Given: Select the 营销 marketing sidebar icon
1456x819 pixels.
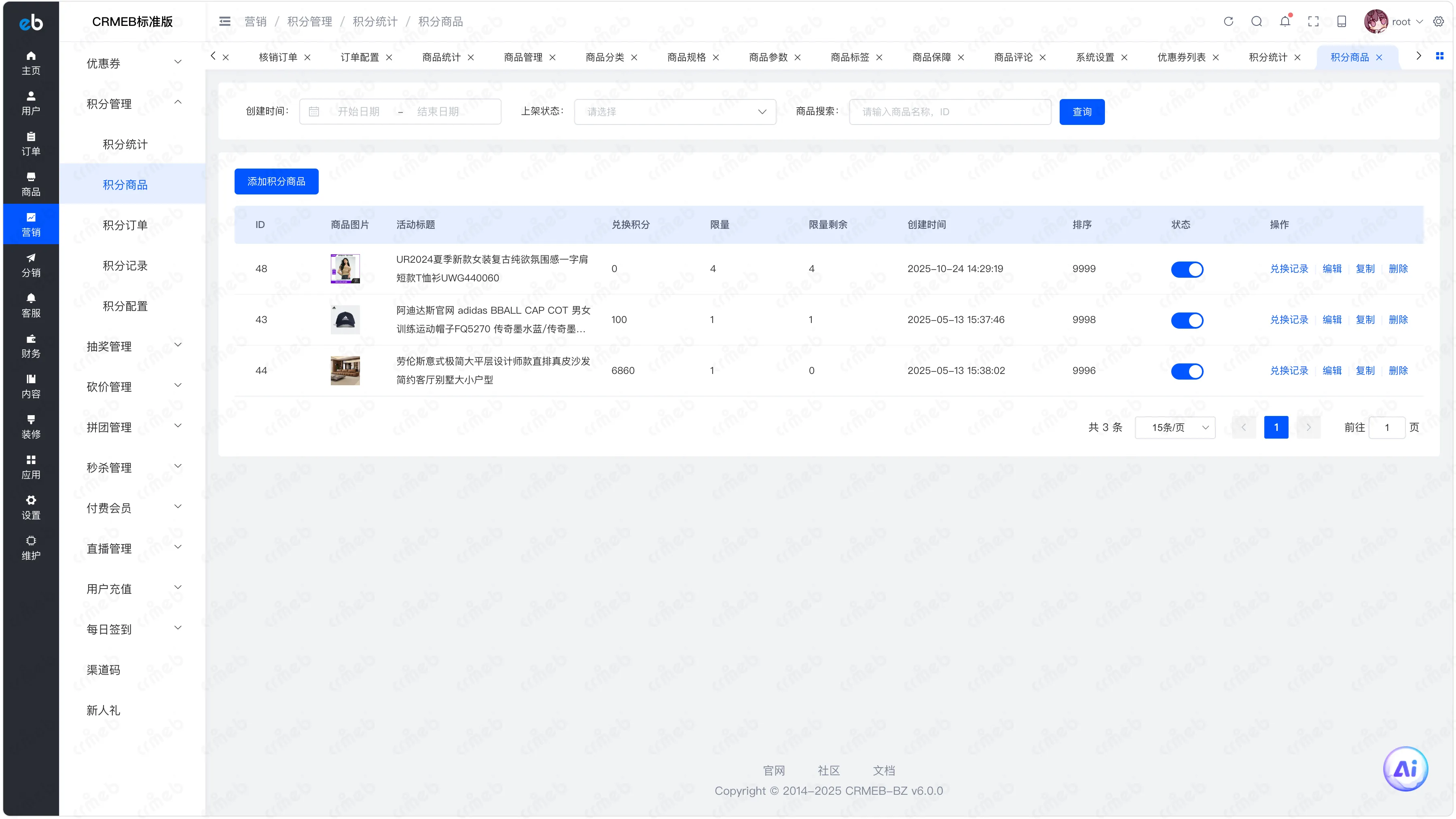Looking at the screenshot, I should point(31,224).
